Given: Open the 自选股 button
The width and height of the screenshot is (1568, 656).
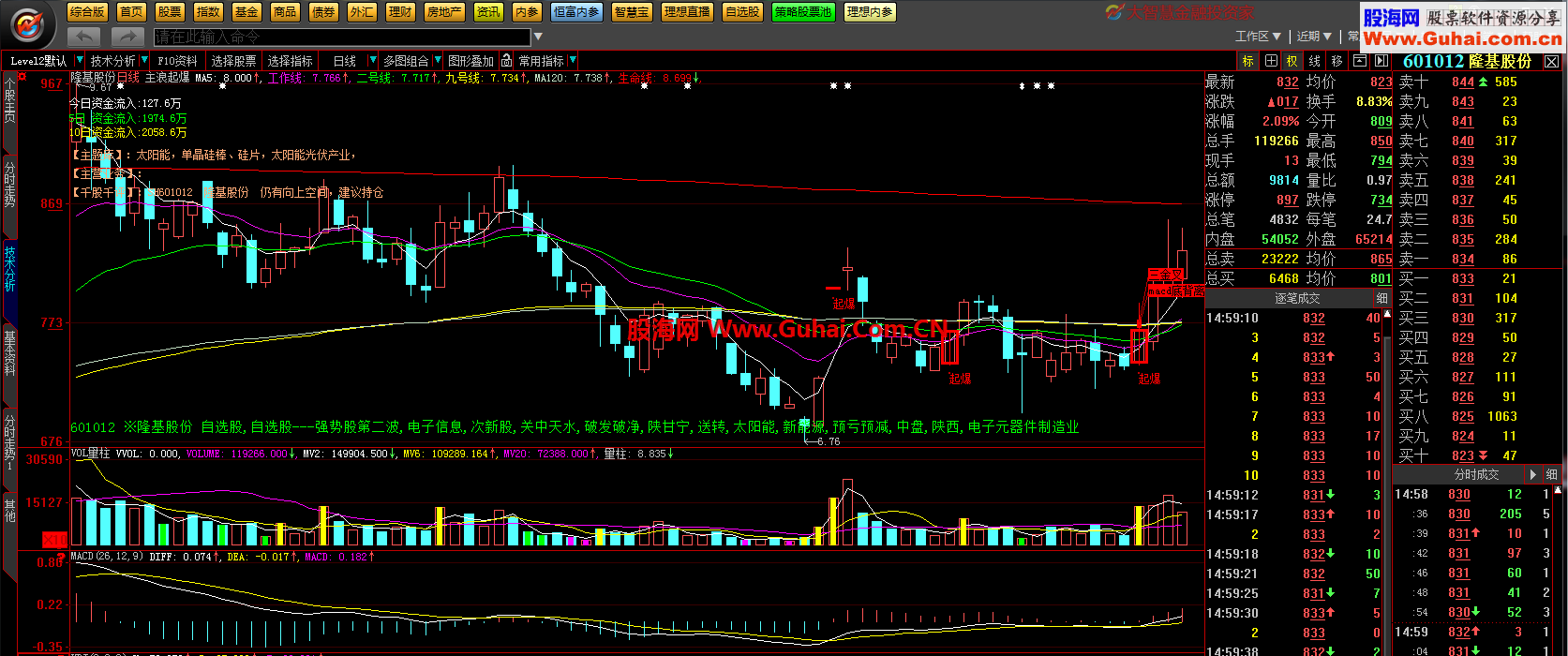Looking at the screenshot, I should click(742, 12).
